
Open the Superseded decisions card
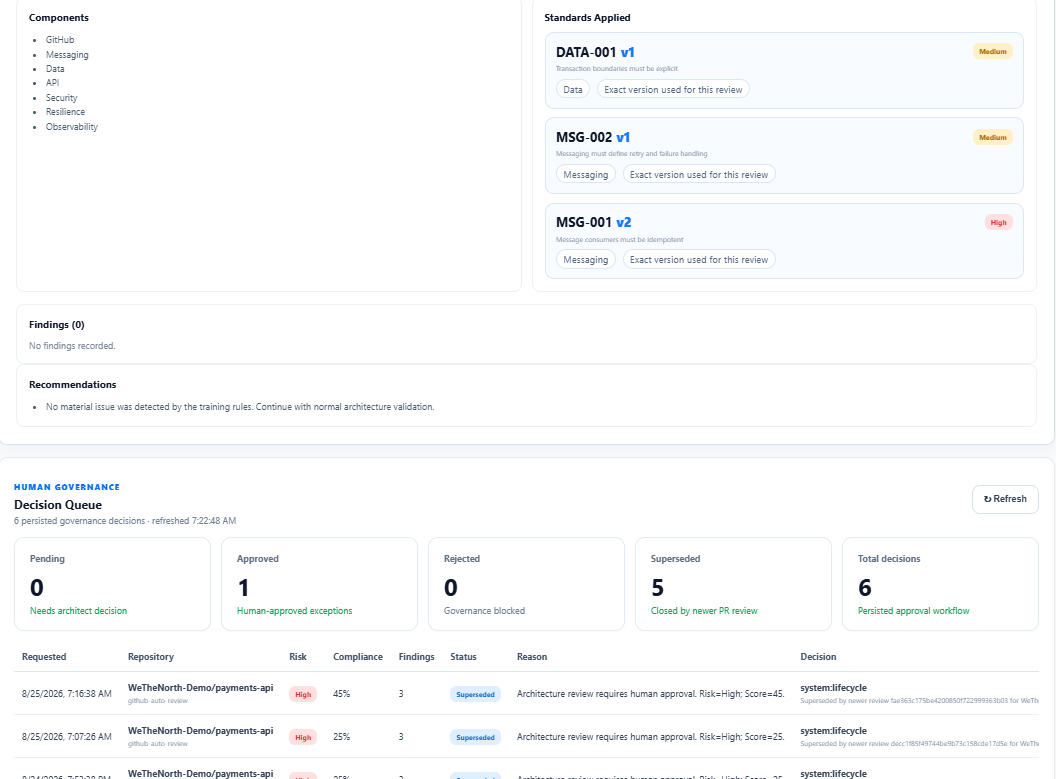coord(733,584)
